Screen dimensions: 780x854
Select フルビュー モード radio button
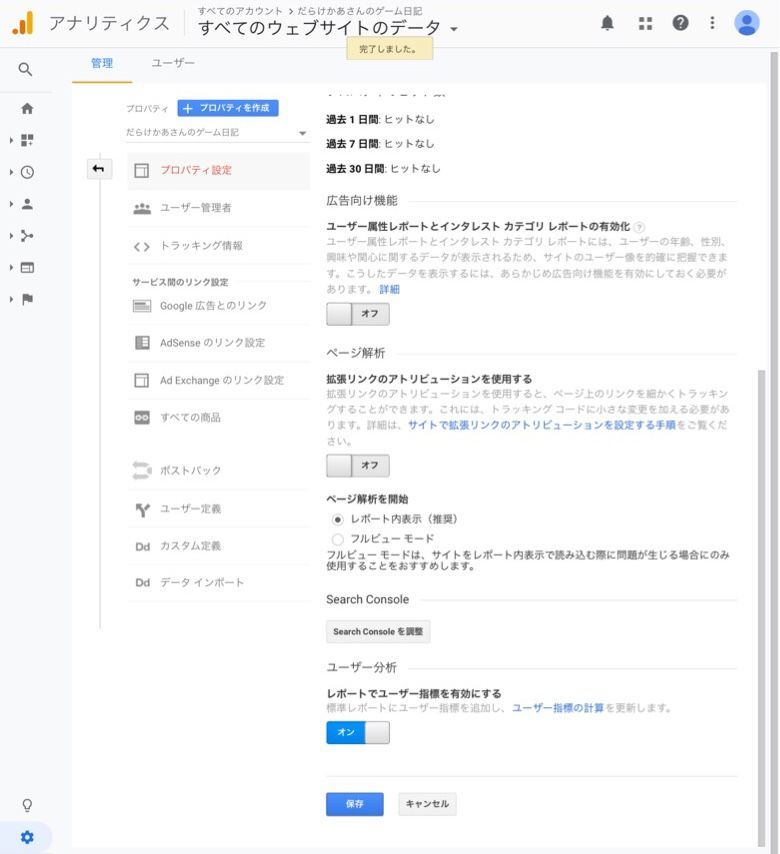point(338,539)
